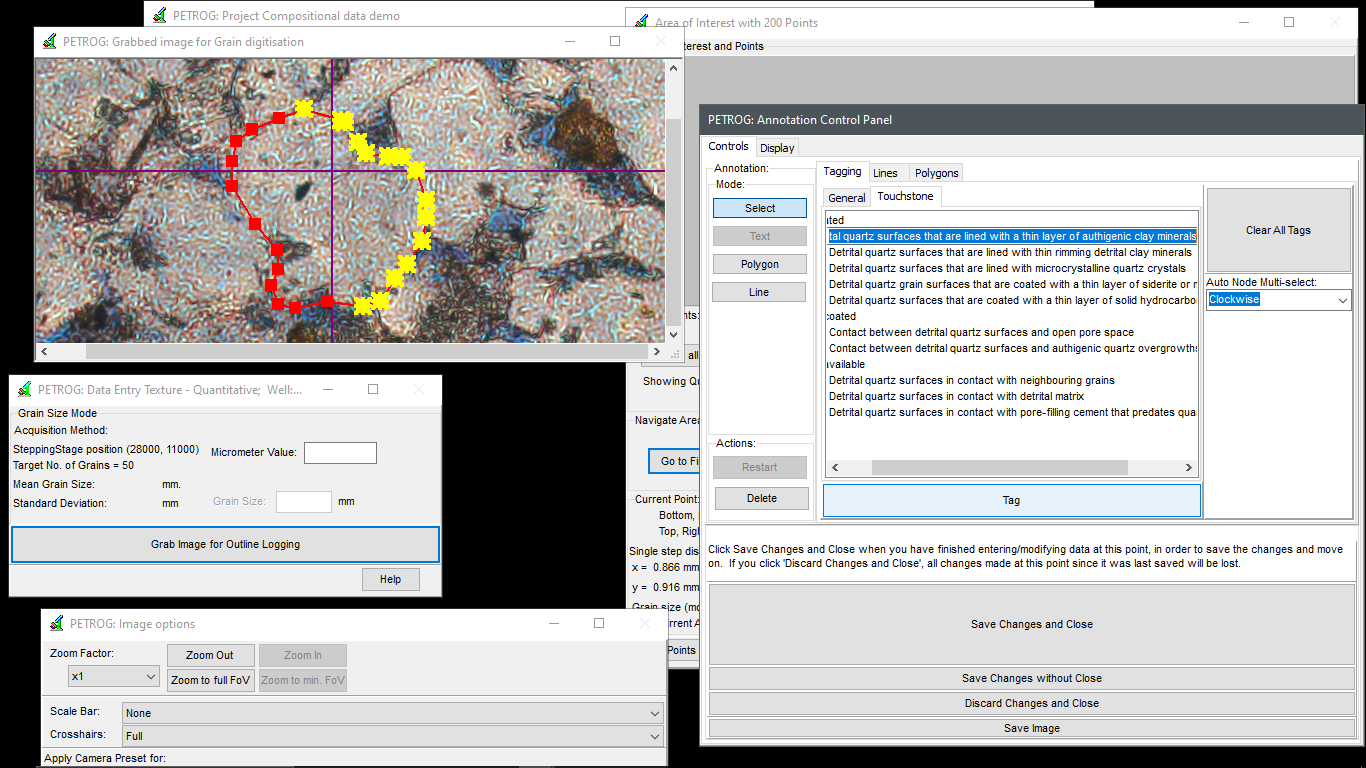Click the PETROG icon in Grabbed image window
1366x768 pixels.
[47, 41]
